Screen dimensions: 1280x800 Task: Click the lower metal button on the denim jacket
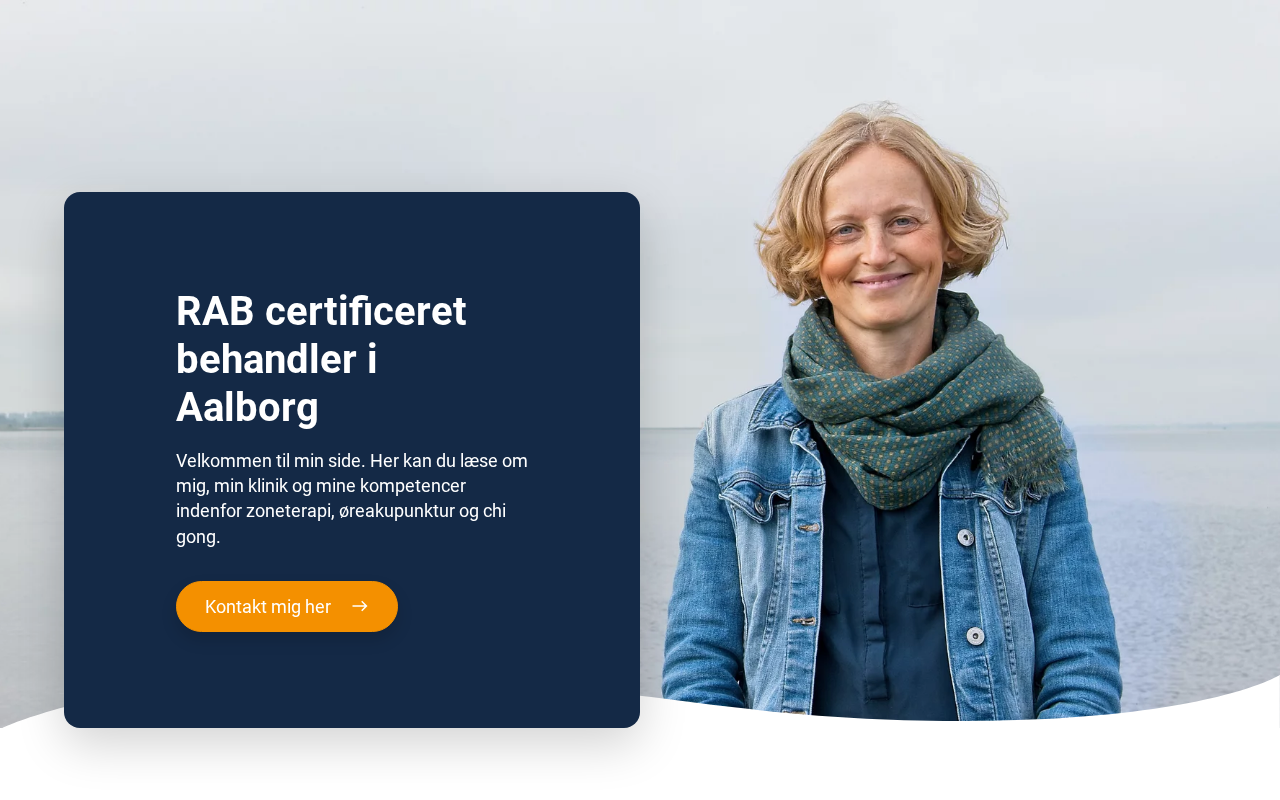pyautogui.click(x=976, y=636)
